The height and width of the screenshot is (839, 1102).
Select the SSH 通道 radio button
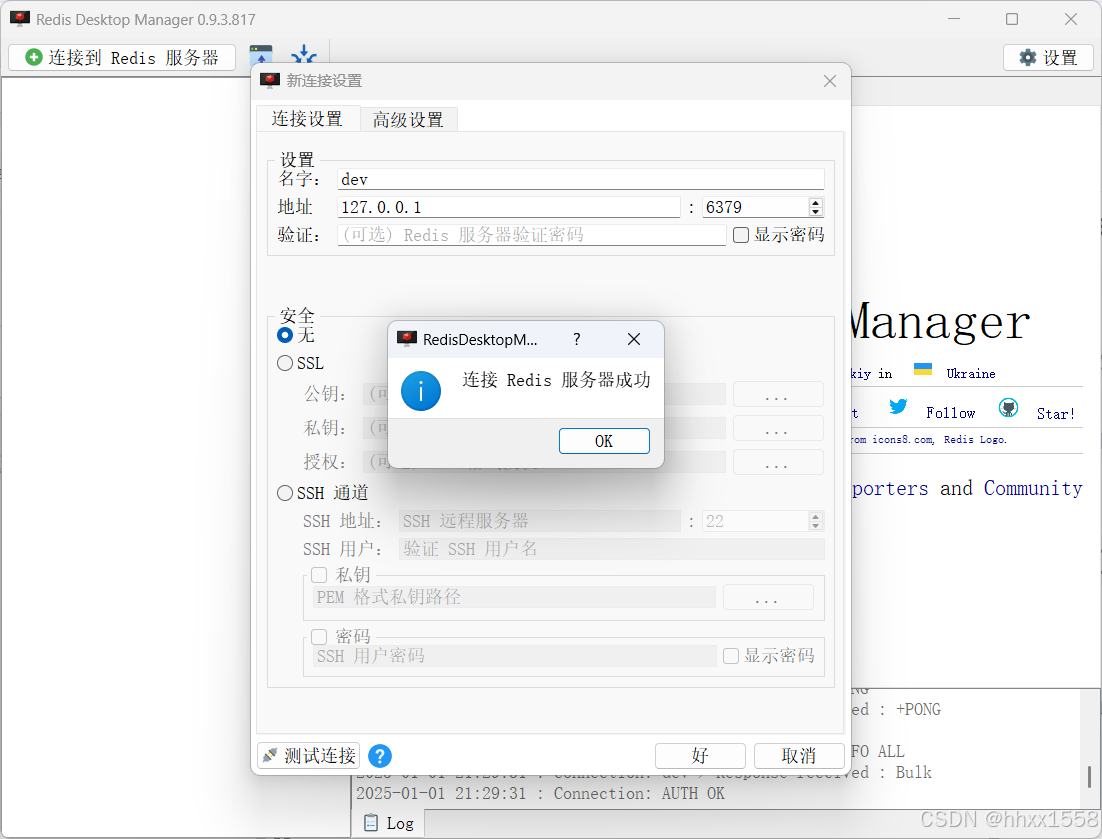[x=285, y=493]
